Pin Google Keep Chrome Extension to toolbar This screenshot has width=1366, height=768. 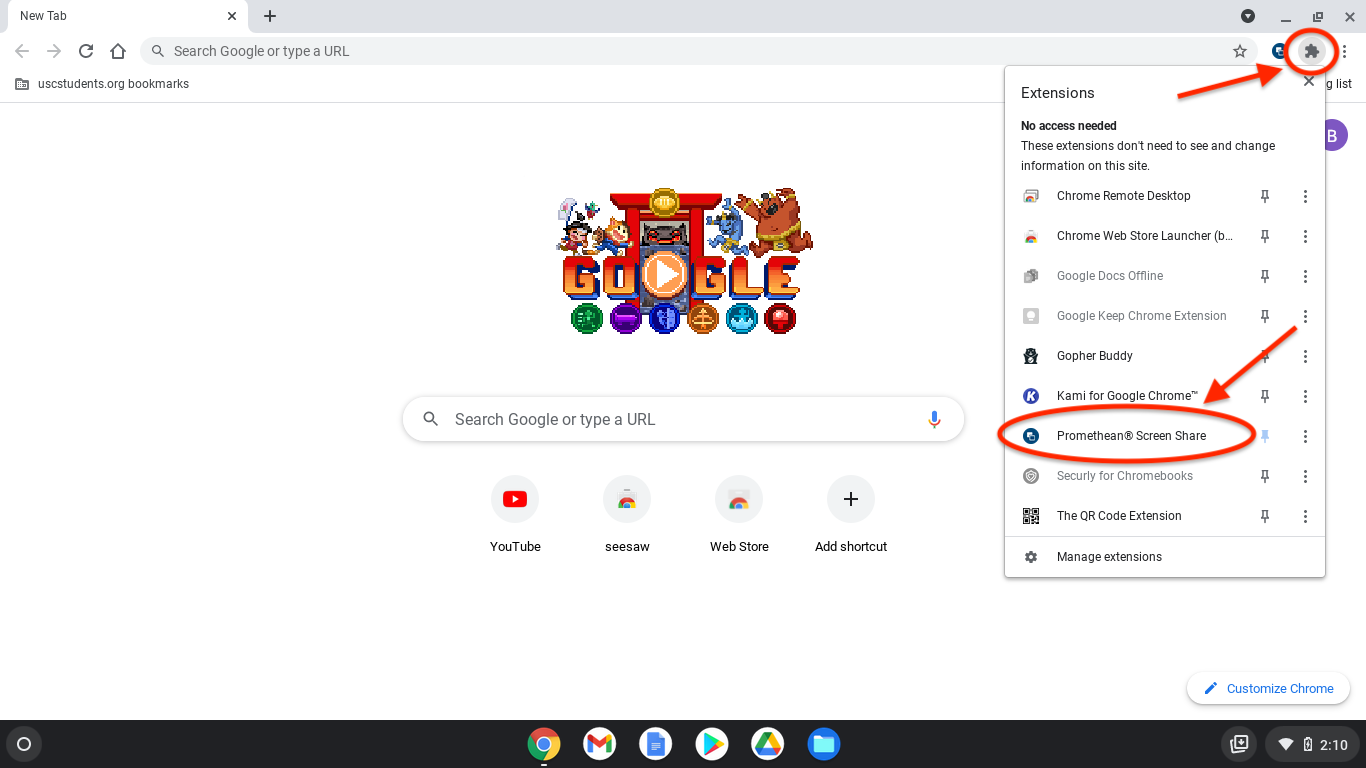[1265, 316]
